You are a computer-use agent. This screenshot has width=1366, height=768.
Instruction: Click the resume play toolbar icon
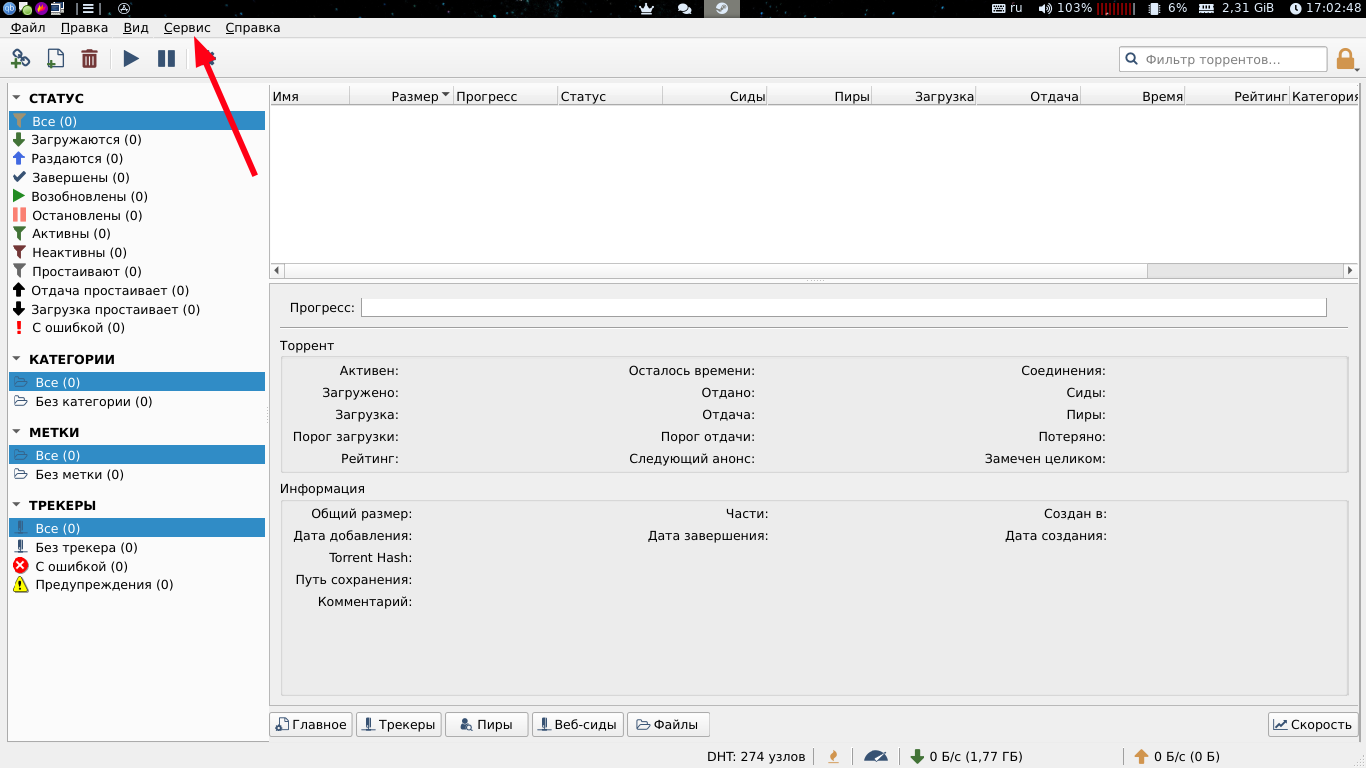(131, 59)
